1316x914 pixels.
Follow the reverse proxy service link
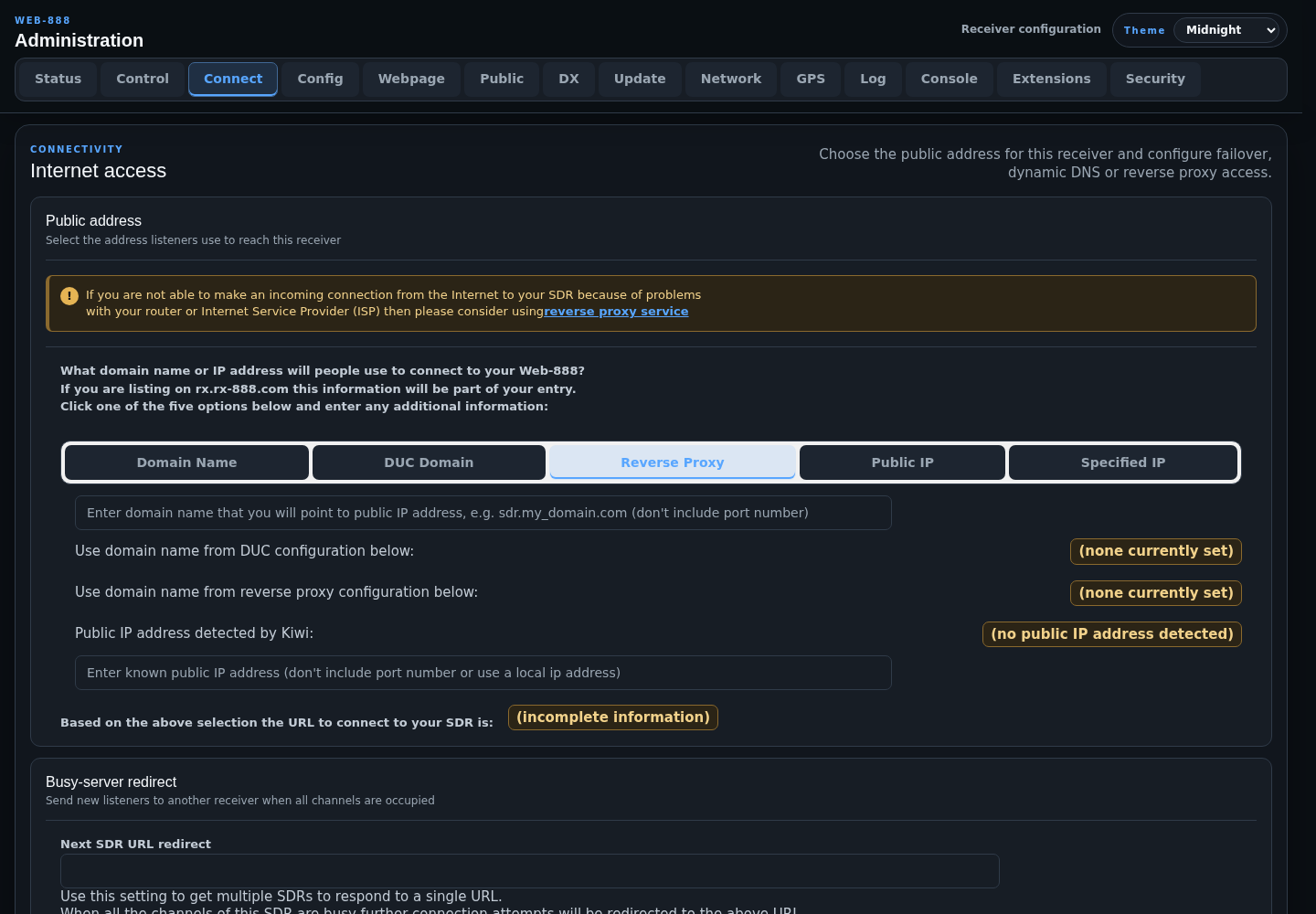click(616, 312)
